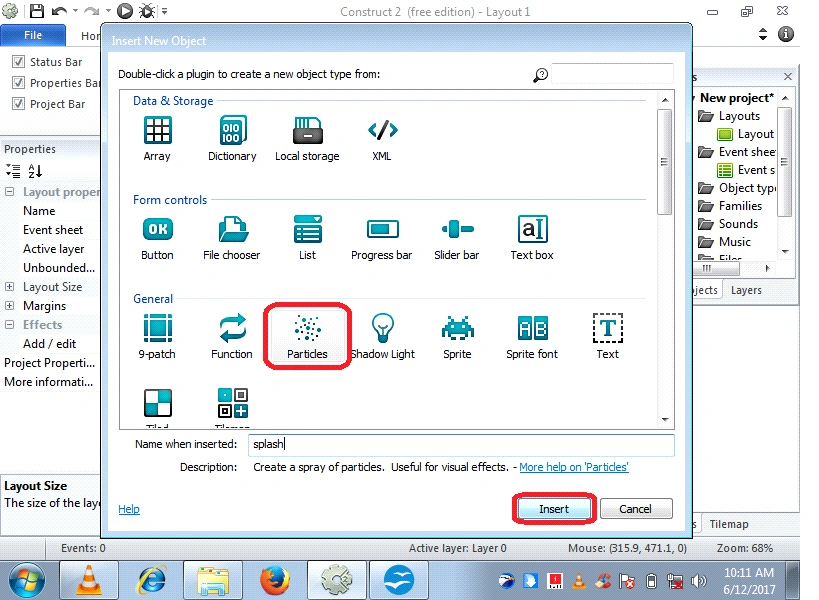Pick the Tiled Background checkered icon
Image resolution: width=819 pixels, height=600 pixels.
click(x=157, y=403)
